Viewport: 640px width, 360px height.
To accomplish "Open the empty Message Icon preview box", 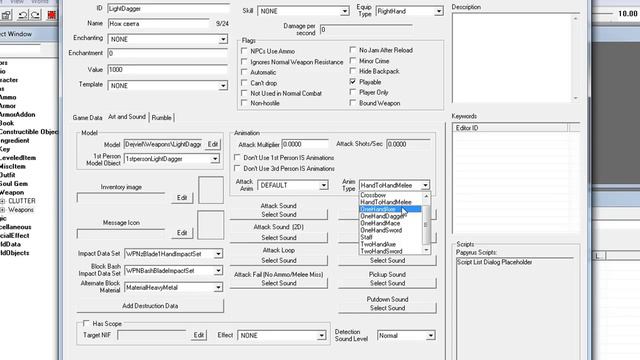I will pyautogui.click(x=211, y=225).
